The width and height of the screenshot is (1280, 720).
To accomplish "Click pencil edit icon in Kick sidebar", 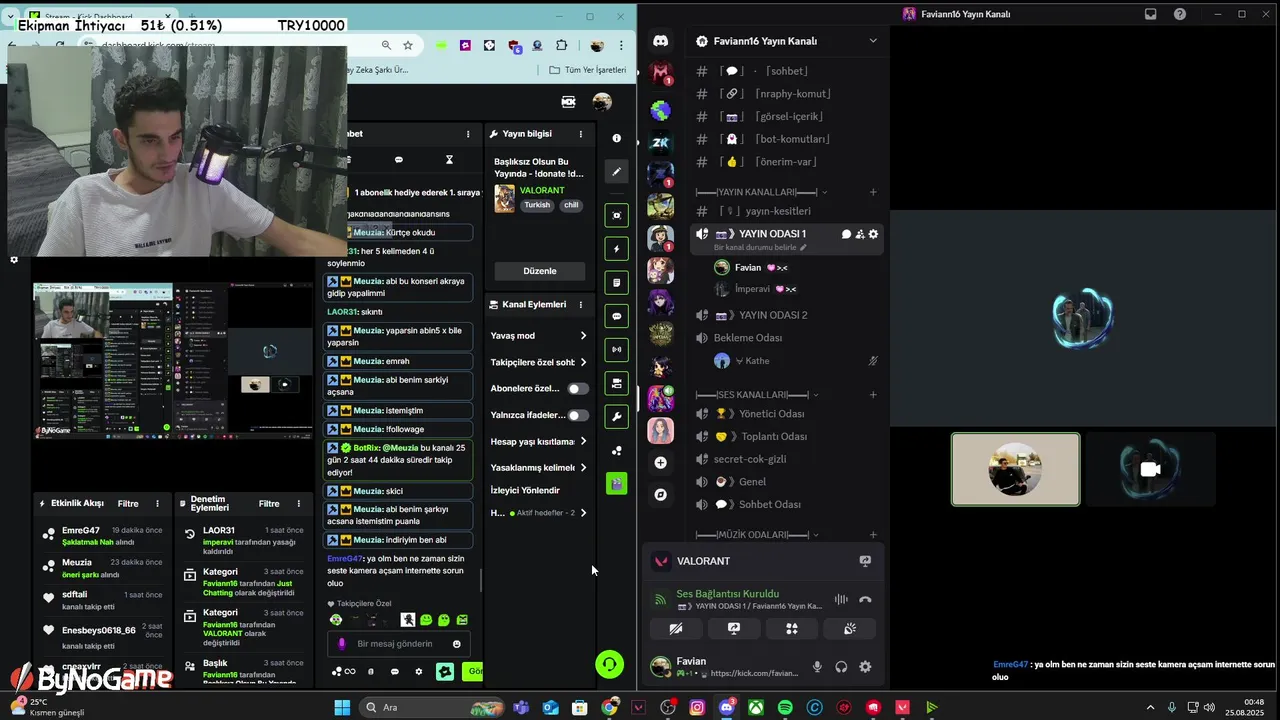I will pyautogui.click(x=617, y=172).
